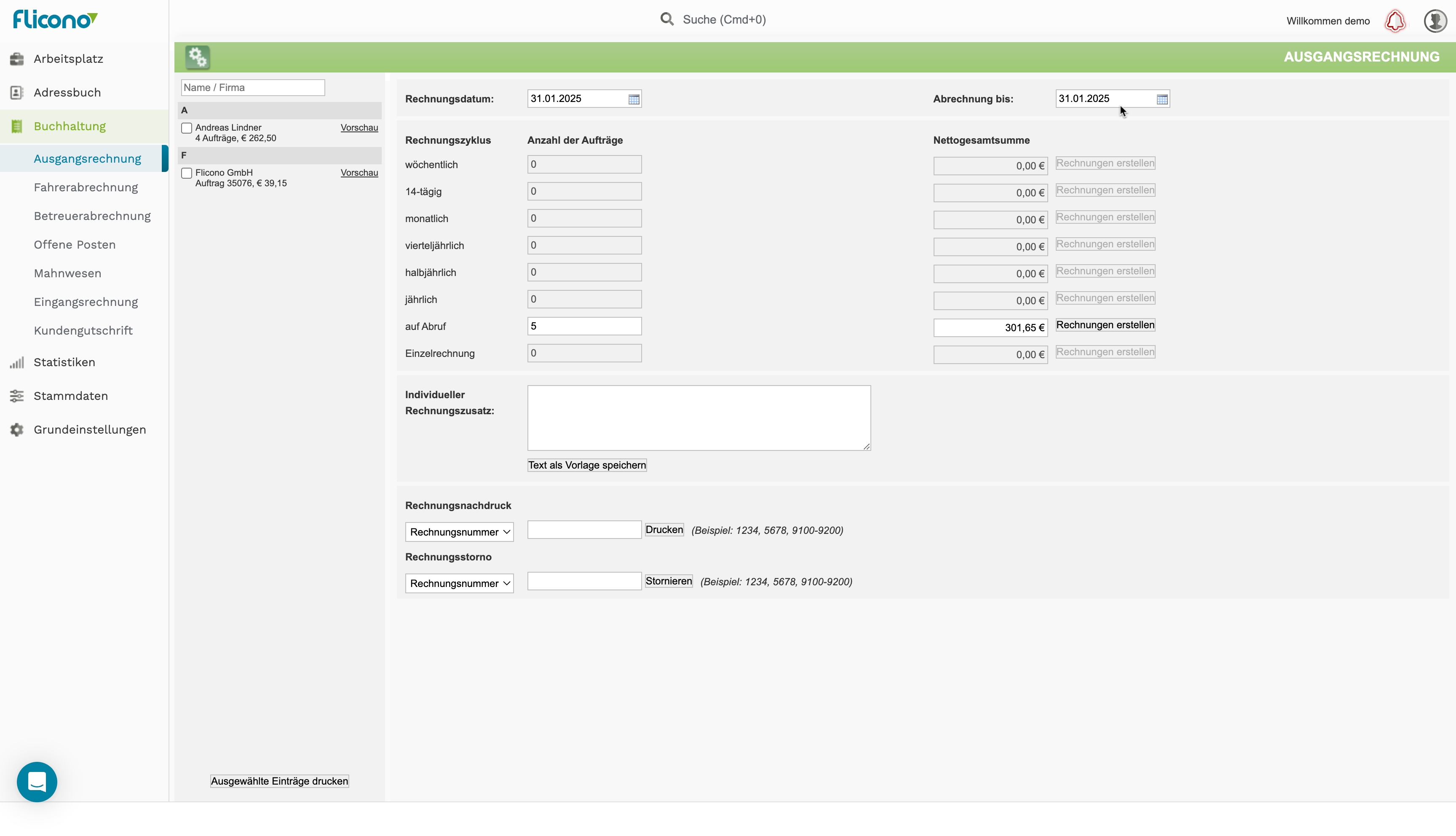Open the Rechnungsdatum calendar picker
The image size is (1456, 836).
point(634,99)
